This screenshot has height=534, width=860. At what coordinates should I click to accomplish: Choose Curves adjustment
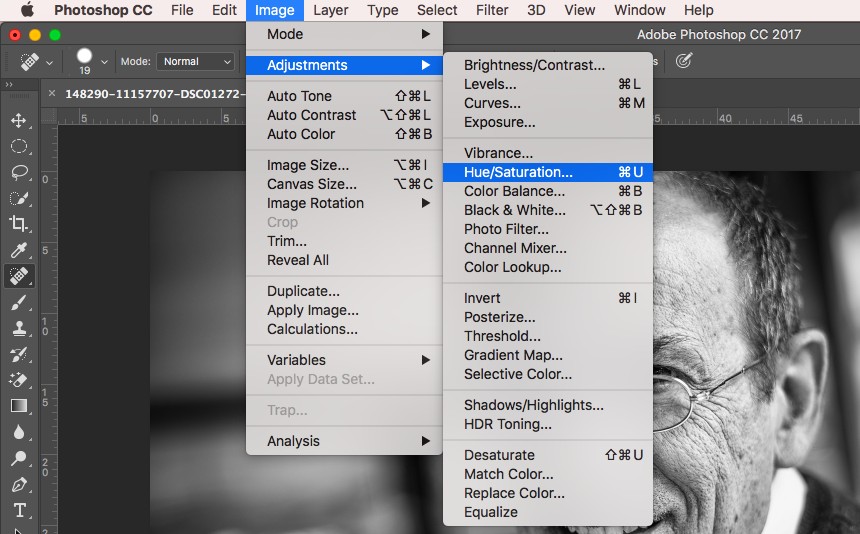[x=548, y=103]
